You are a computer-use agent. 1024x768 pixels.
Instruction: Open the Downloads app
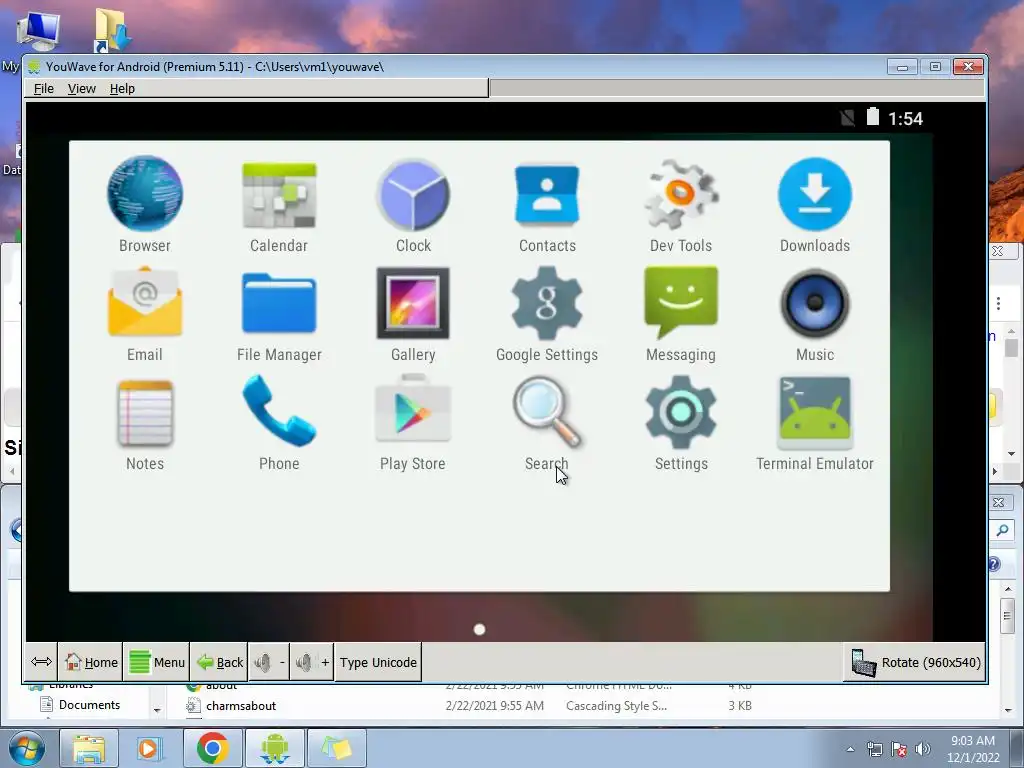815,204
